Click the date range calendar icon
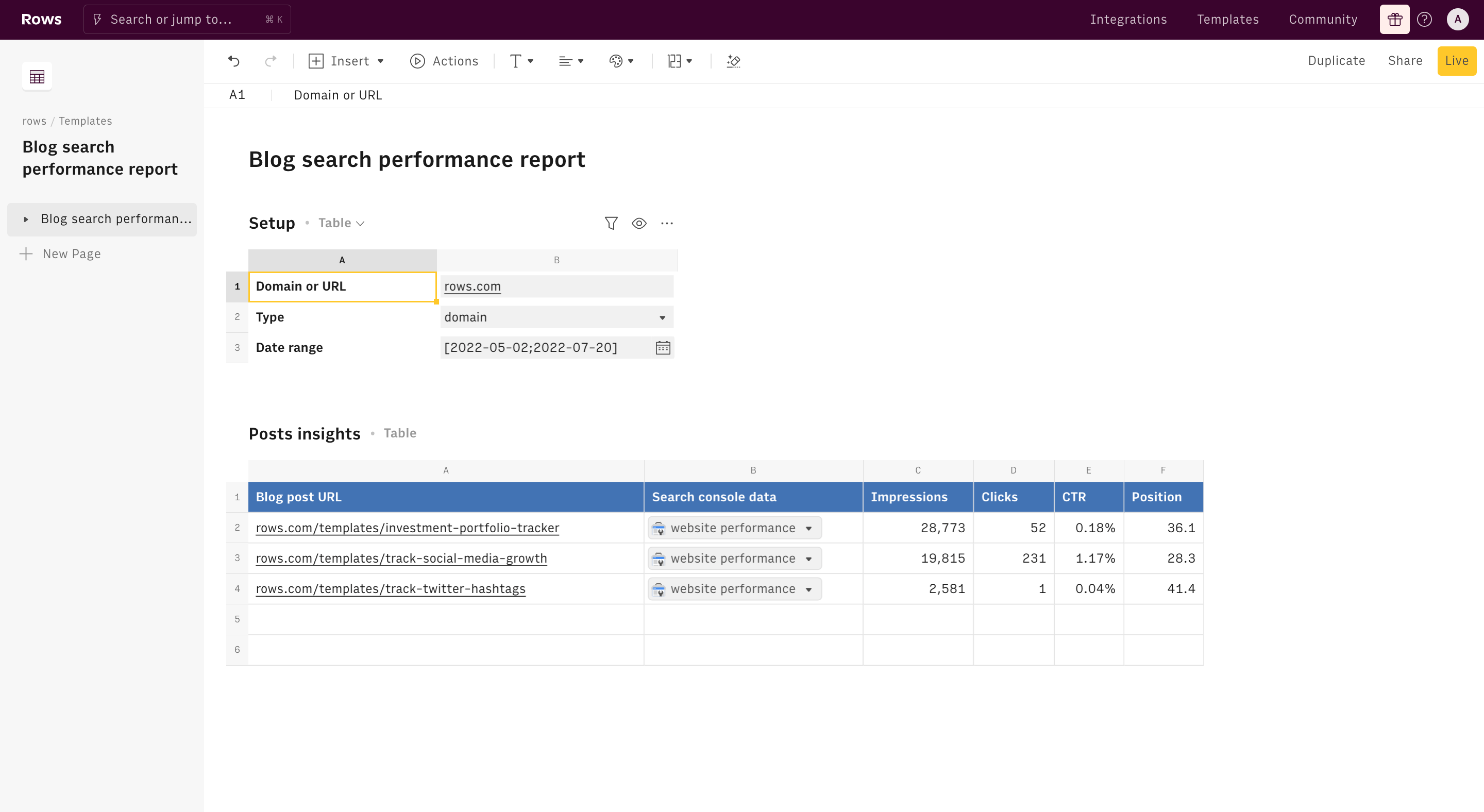Viewport: 1484px width, 812px height. (x=662, y=347)
